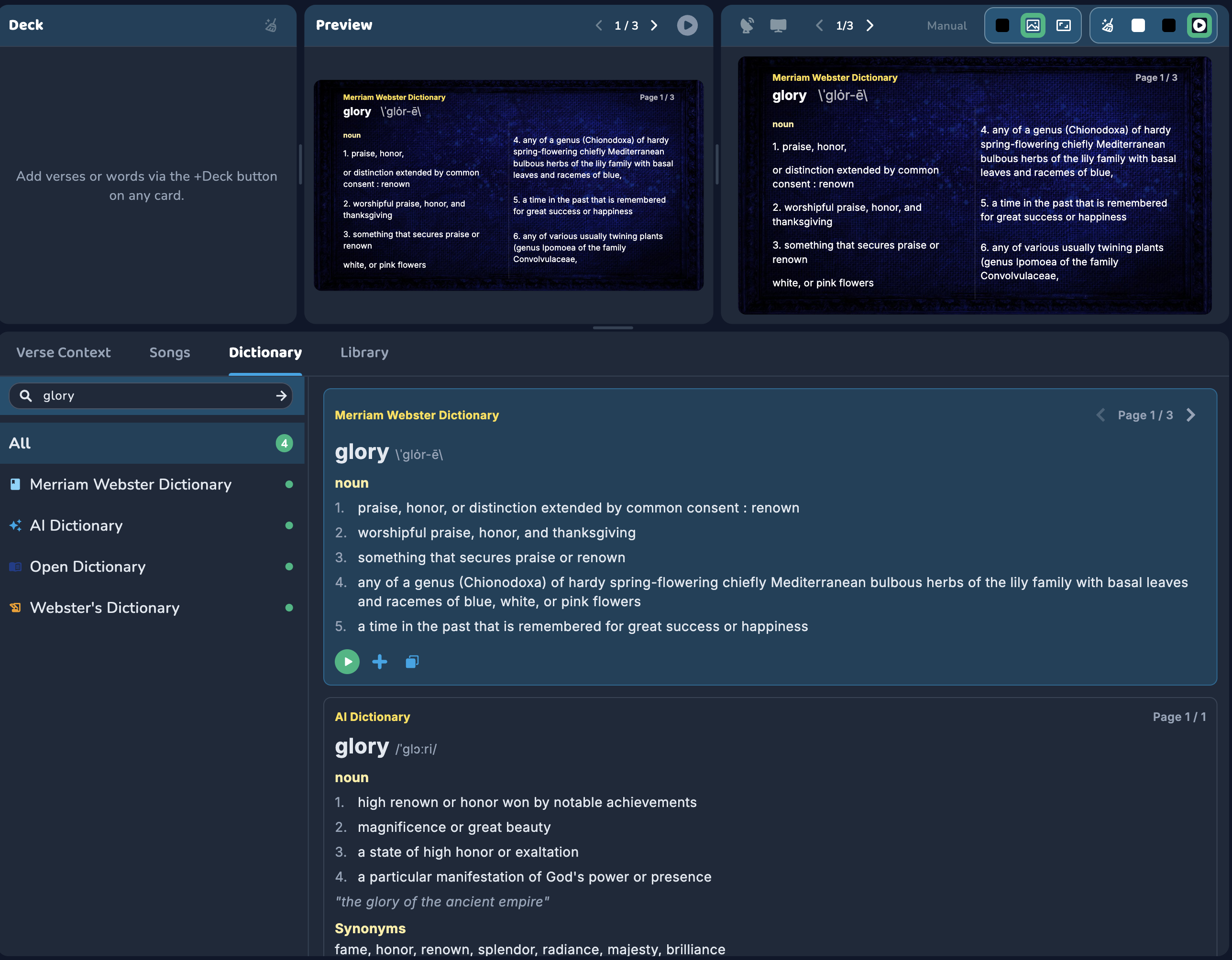
Task: Click the Manual mode label
Action: click(x=946, y=25)
